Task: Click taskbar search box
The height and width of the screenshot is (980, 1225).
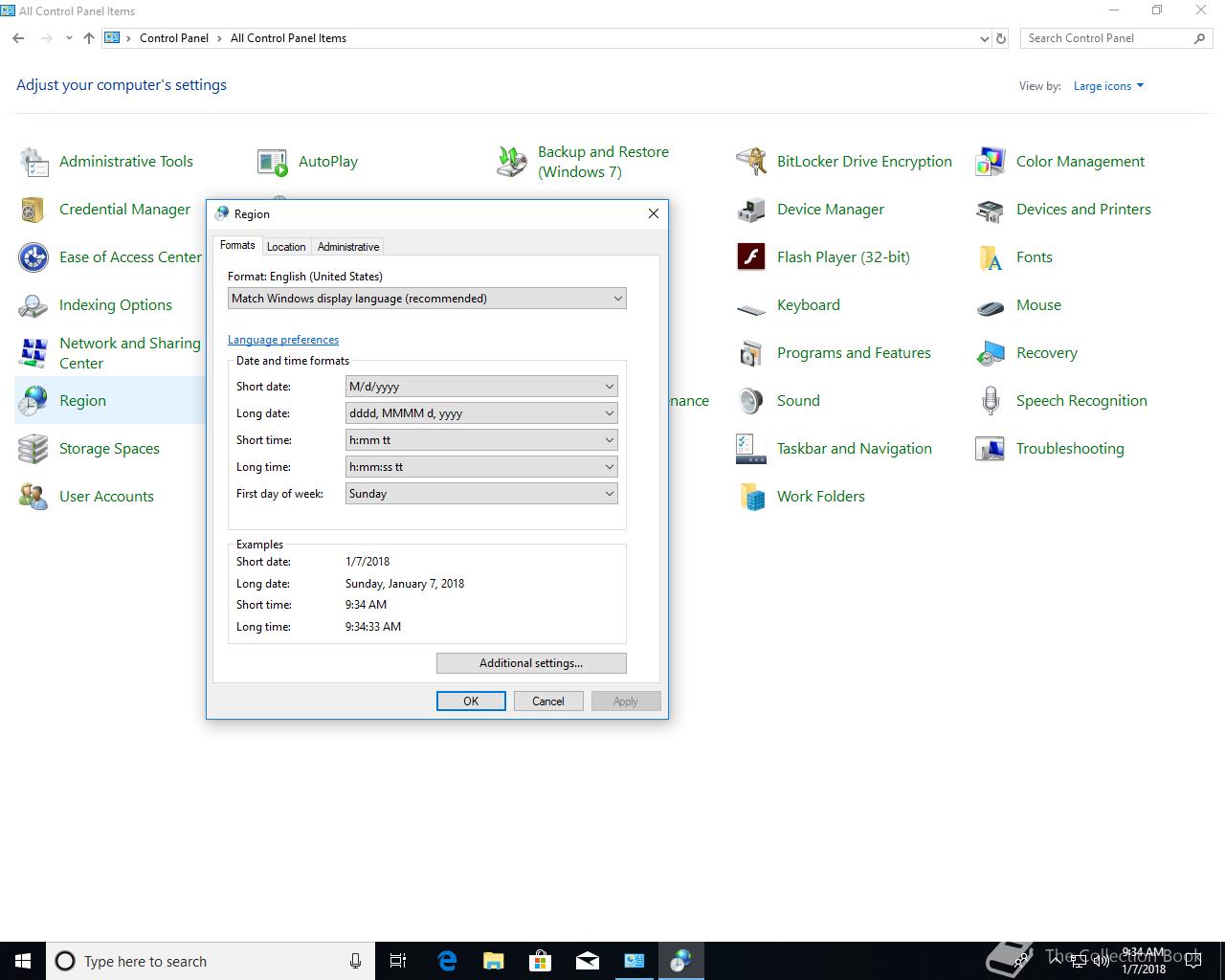Action: click(211, 961)
